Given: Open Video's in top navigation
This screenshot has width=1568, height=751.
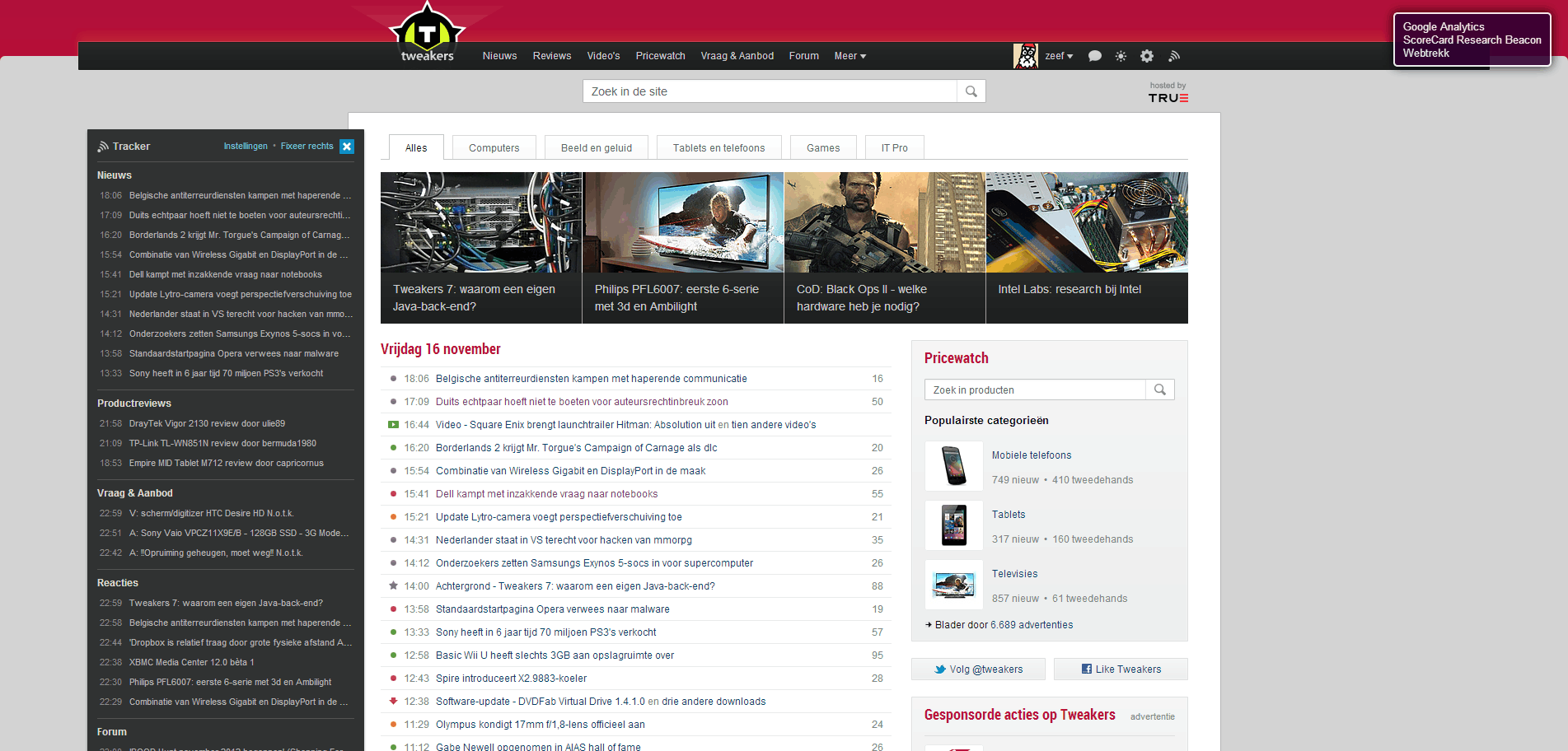Looking at the screenshot, I should click(x=603, y=56).
